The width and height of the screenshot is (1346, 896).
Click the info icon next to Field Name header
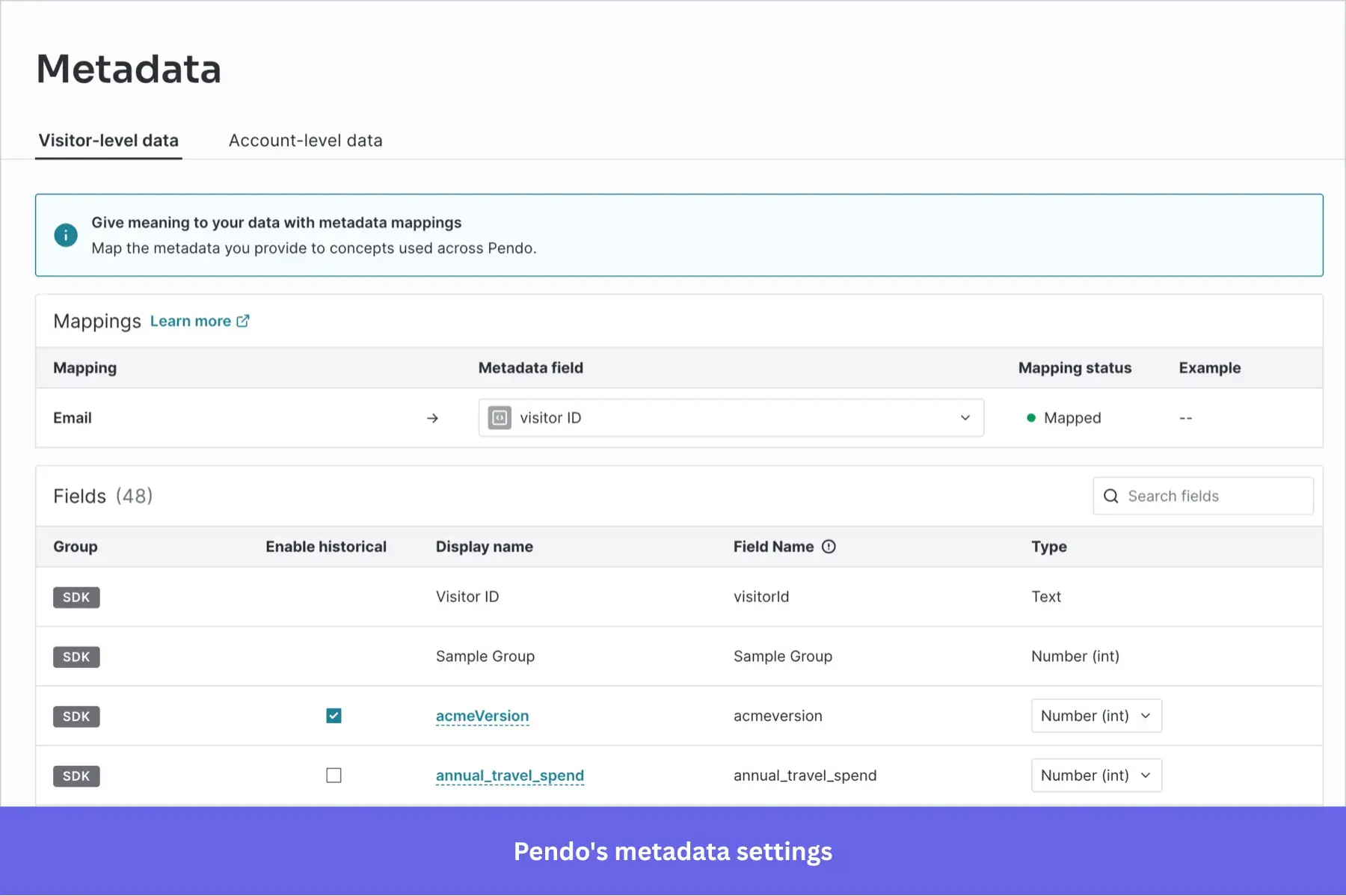coord(828,546)
